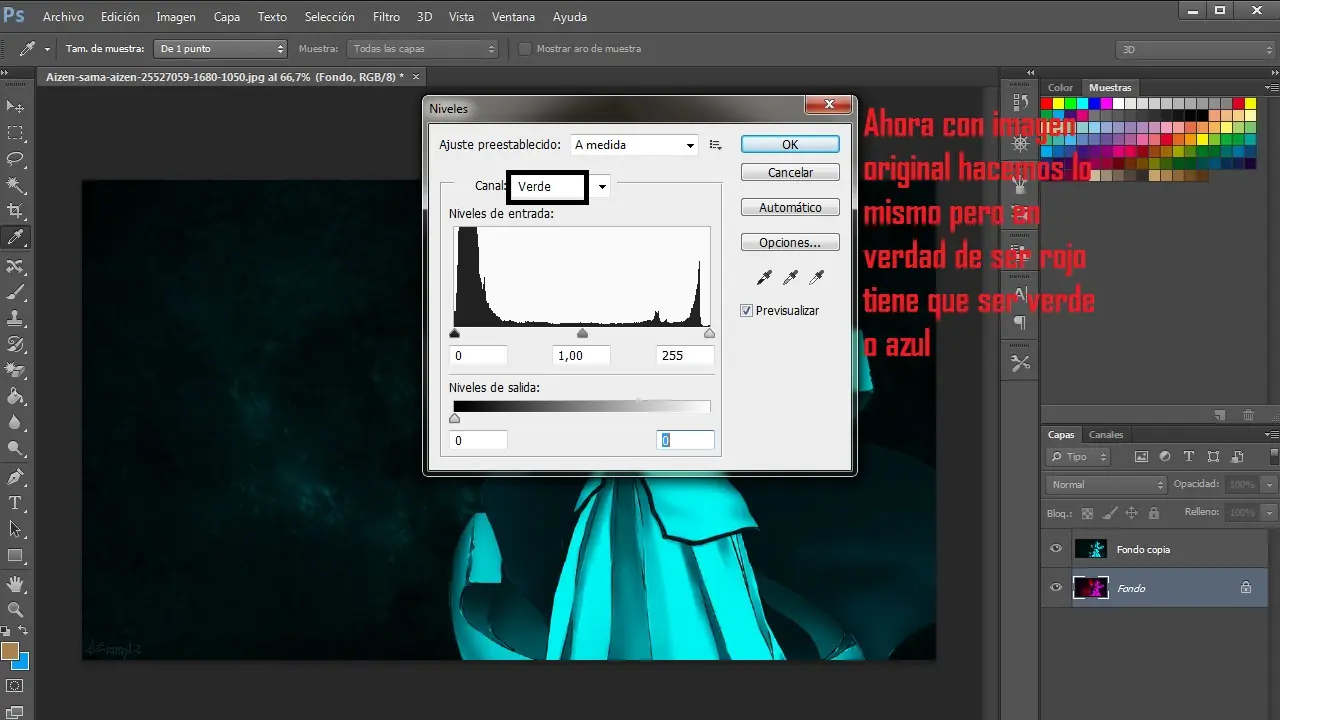Toggle shape layer filter in Capas panel

tap(1213, 457)
